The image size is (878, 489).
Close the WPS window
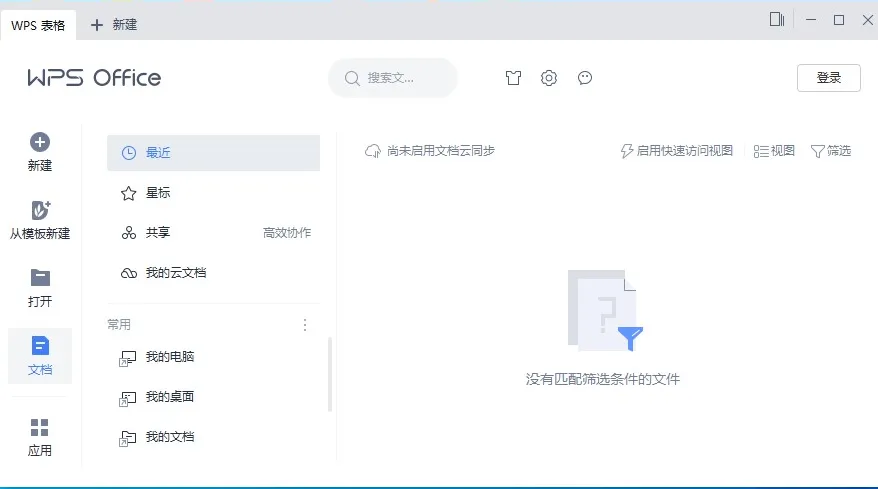[x=867, y=20]
